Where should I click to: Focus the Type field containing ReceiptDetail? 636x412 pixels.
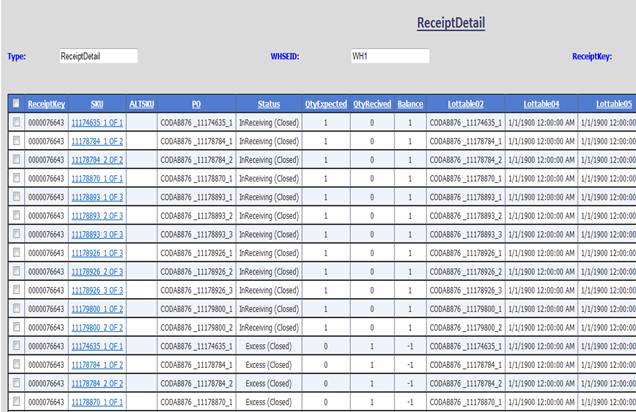99,56
